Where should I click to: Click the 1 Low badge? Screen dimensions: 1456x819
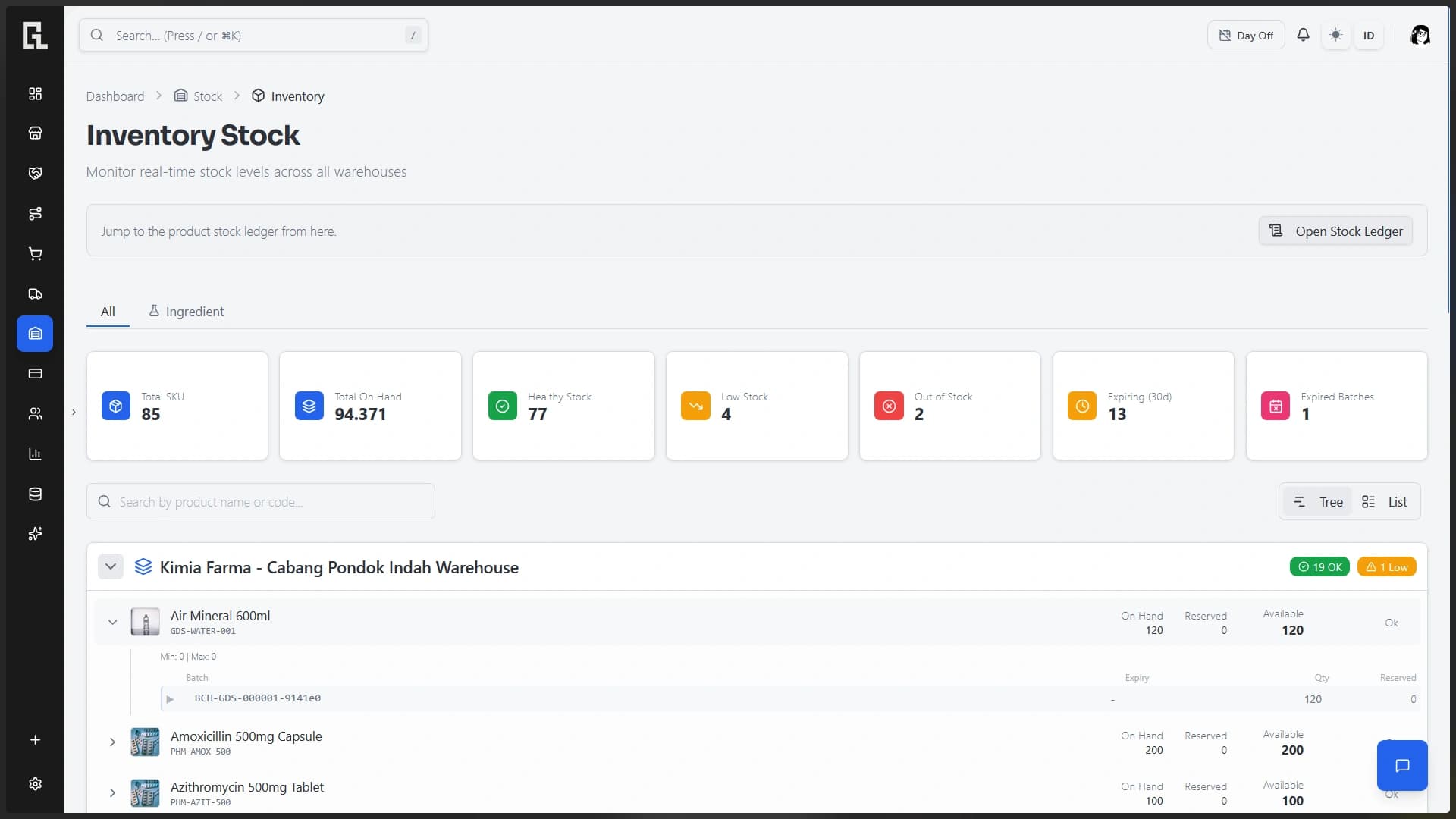coord(1387,567)
